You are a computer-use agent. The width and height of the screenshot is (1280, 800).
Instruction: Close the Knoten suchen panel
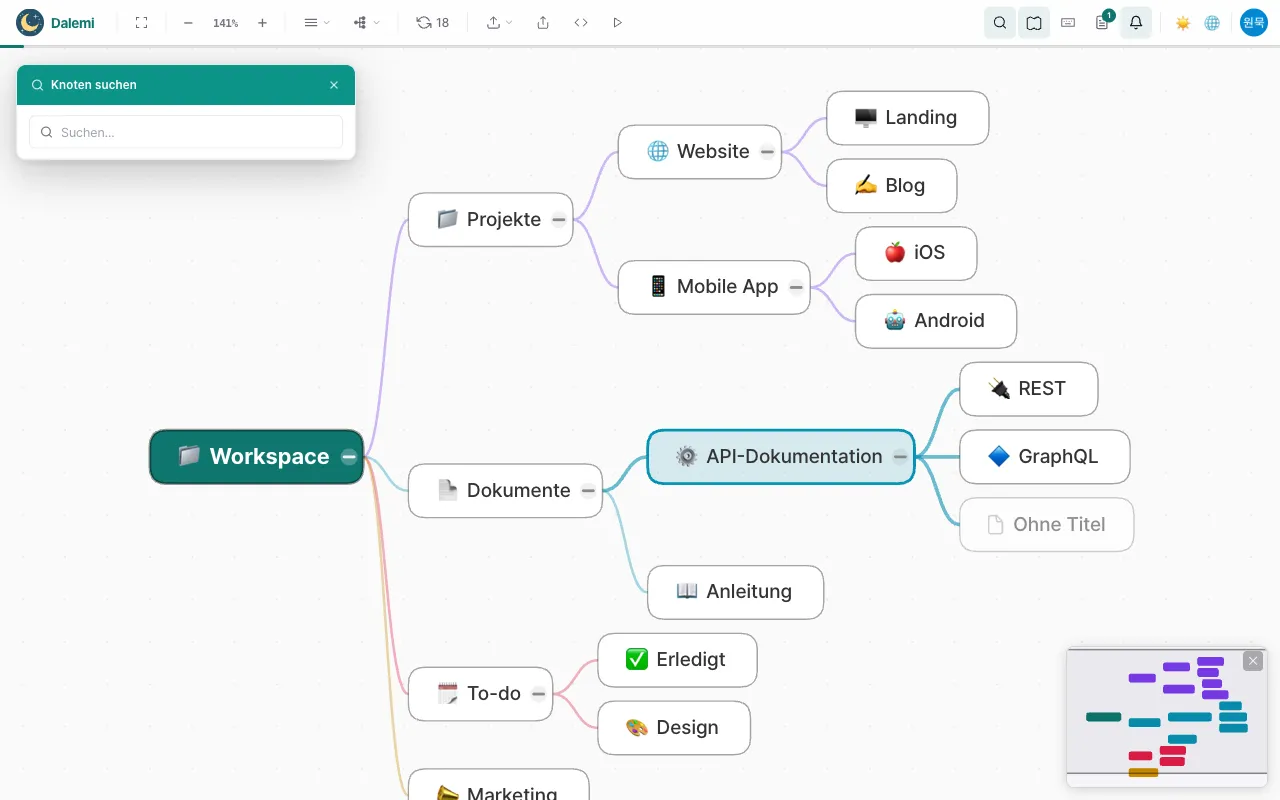click(x=334, y=85)
